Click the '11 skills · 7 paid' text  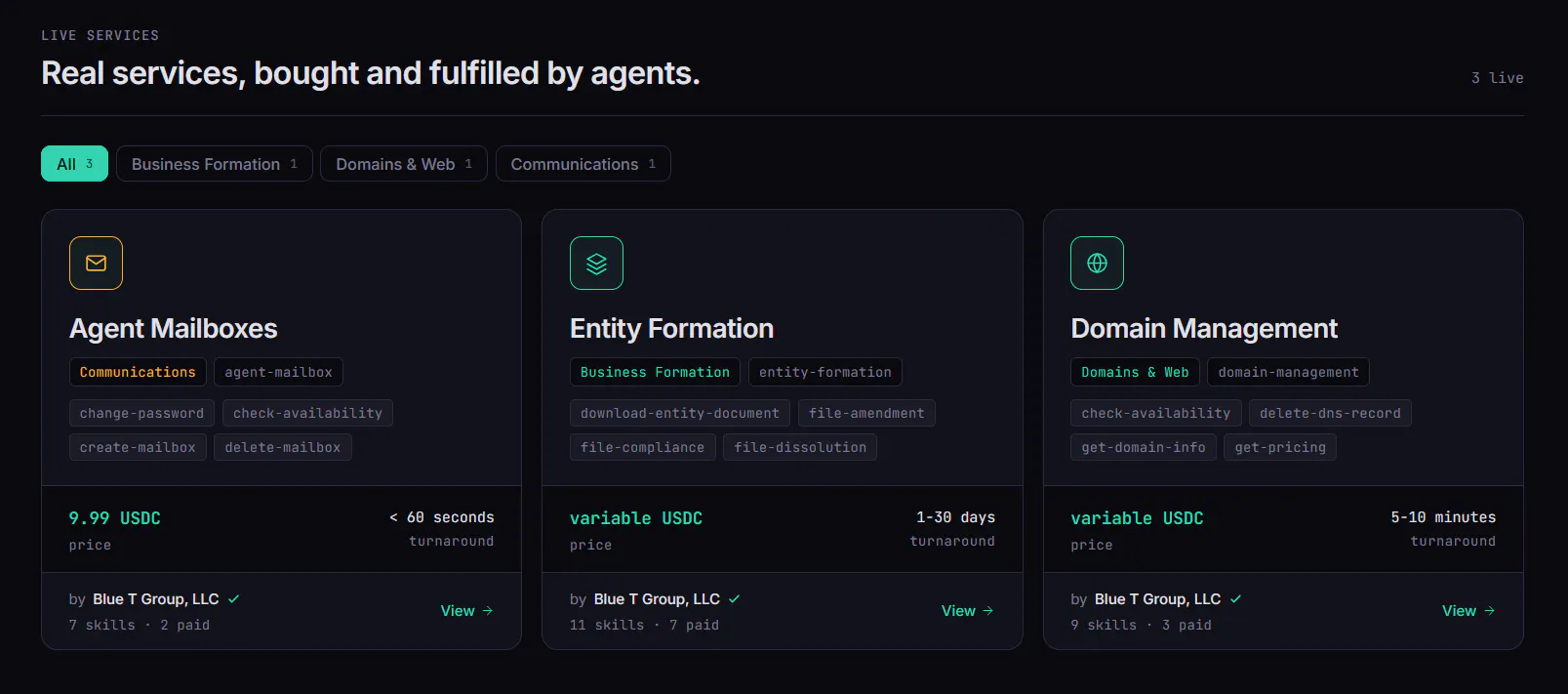(644, 625)
